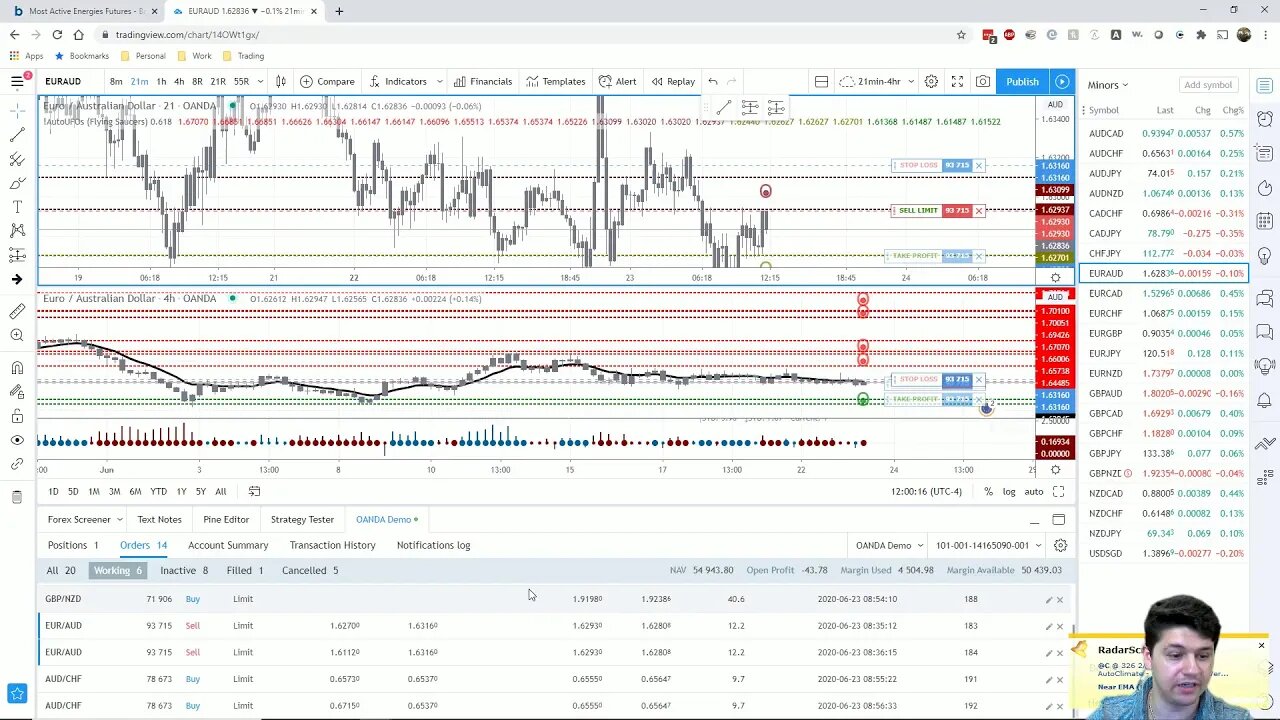Viewport: 1280px width, 720px height.
Task: Open the Financials menu
Action: point(483,81)
